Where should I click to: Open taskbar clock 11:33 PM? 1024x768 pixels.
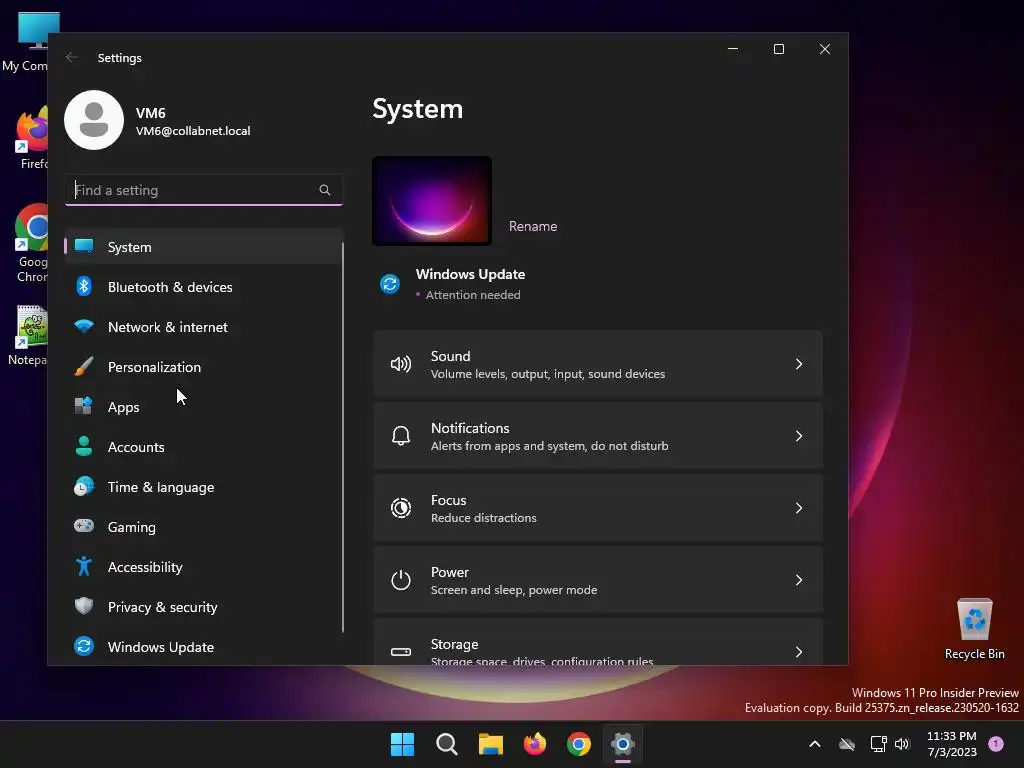[x=952, y=744]
